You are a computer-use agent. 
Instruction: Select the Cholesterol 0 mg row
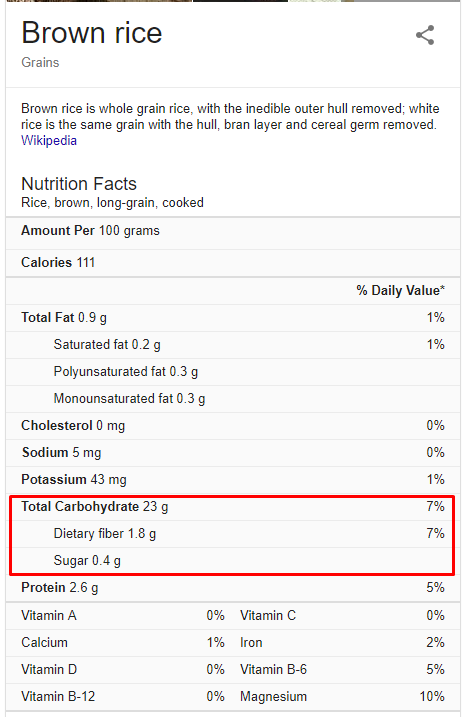[233, 426]
